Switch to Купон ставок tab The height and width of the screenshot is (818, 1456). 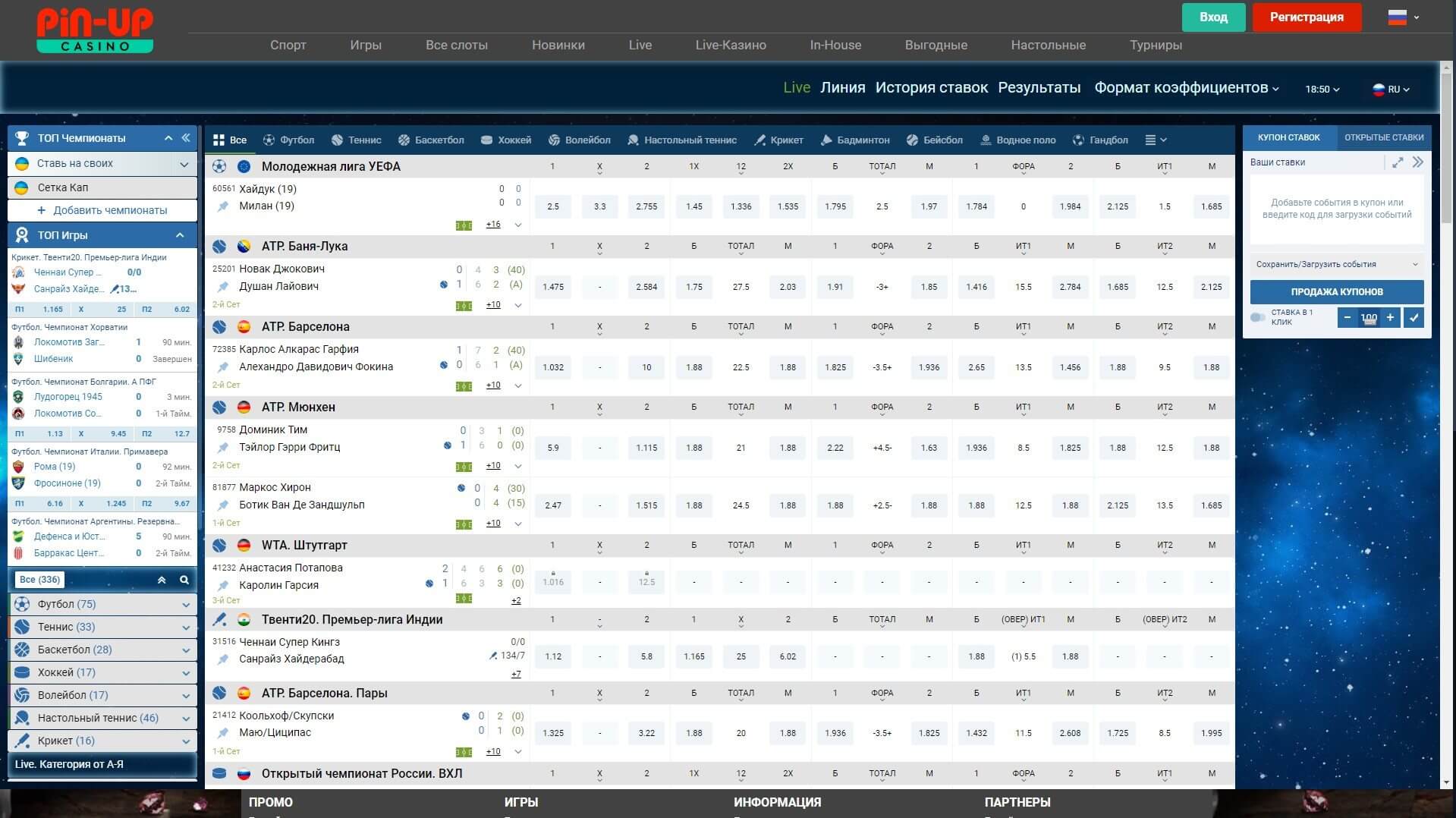point(1289,137)
